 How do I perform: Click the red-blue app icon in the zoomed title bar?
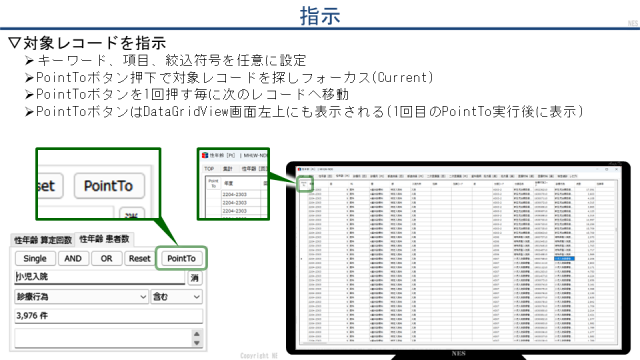(x=205, y=155)
